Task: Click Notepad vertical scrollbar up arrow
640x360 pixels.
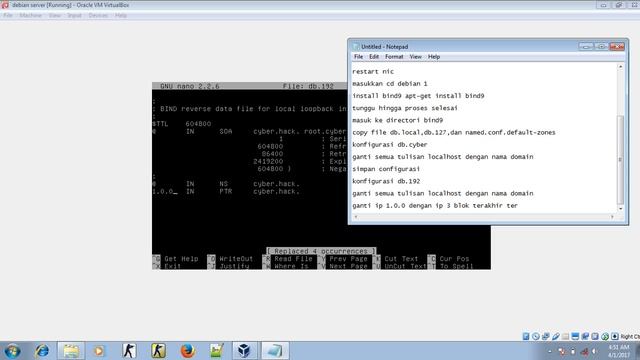Action: (620, 67)
